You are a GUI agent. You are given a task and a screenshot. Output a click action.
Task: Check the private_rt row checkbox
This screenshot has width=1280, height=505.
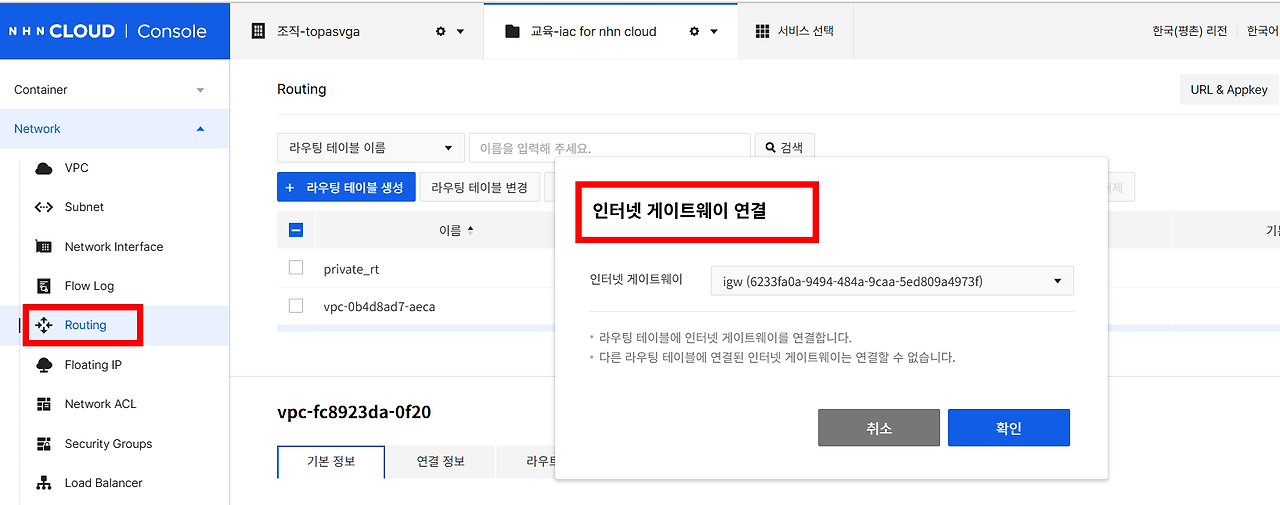(296, 268)
